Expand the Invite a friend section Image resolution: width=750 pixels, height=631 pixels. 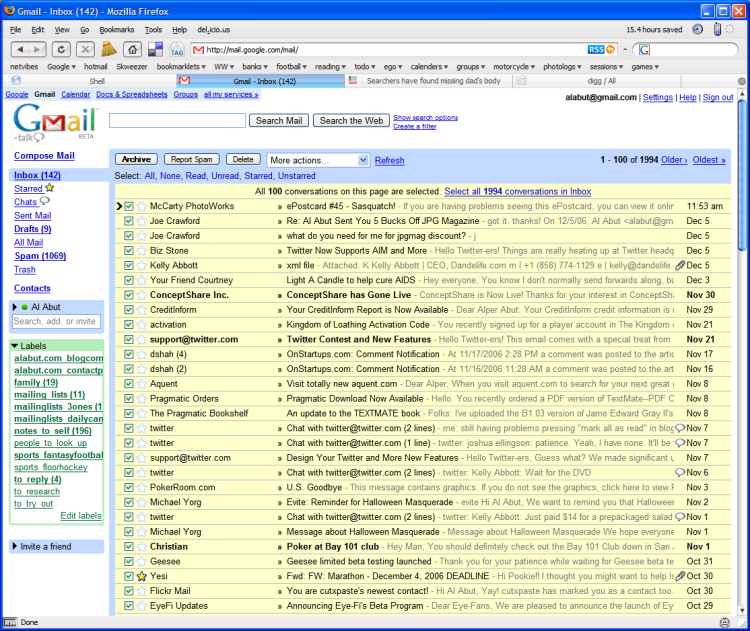(14, 546)
